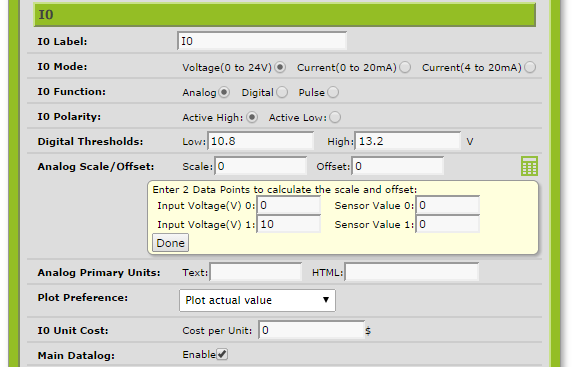Choose the Analog function radio
Viewport: 572px width, 367px height.
click(x=224, y=92)
